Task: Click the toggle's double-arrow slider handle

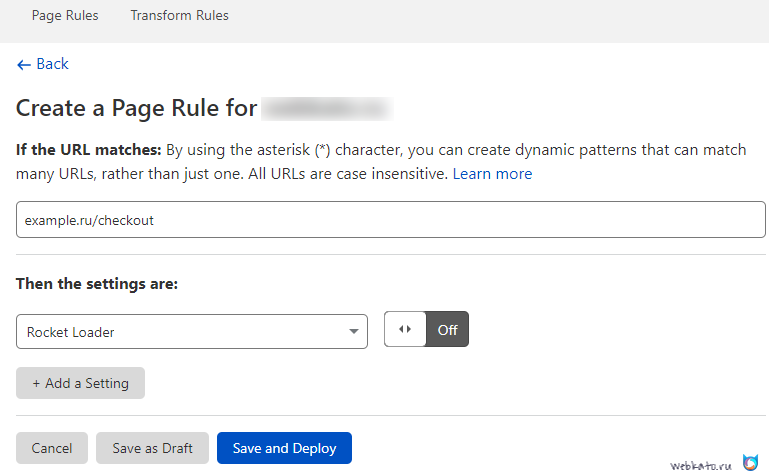Action: 405,330
